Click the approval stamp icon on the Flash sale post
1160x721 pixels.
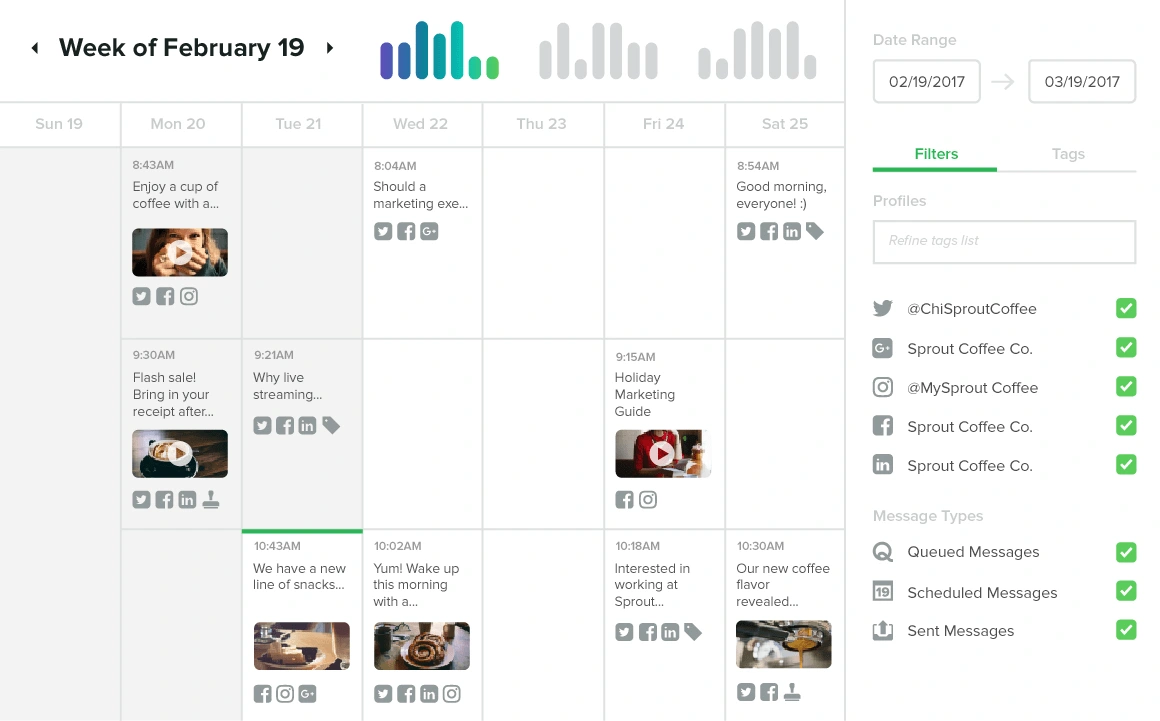tap(211, 500)
